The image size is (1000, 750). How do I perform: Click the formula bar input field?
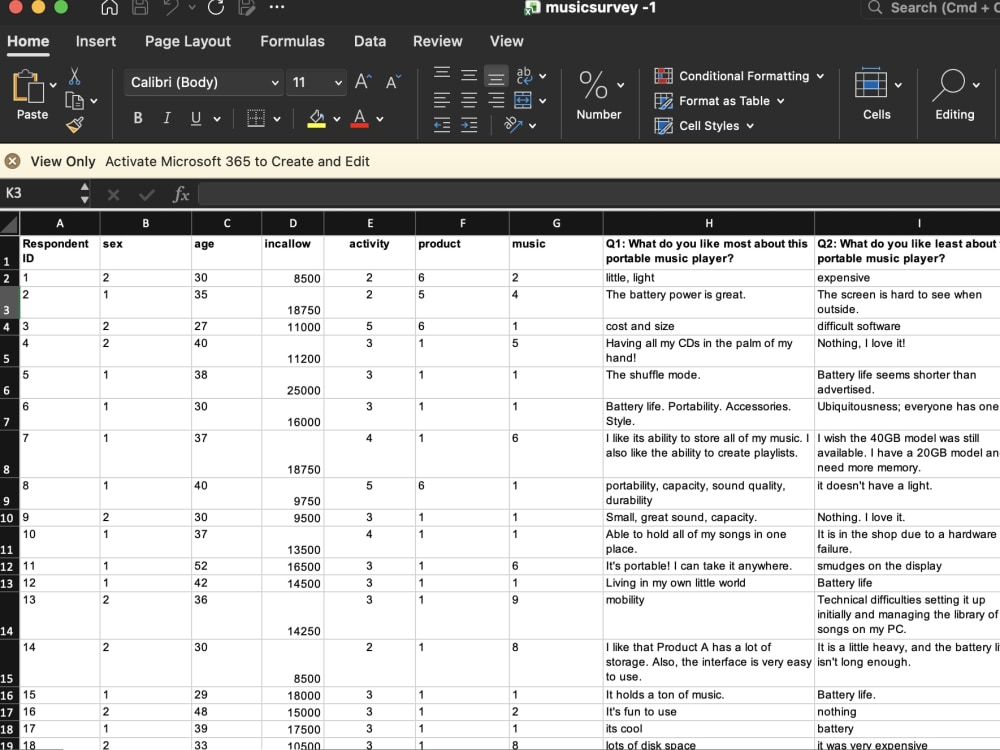pos(598,194)
